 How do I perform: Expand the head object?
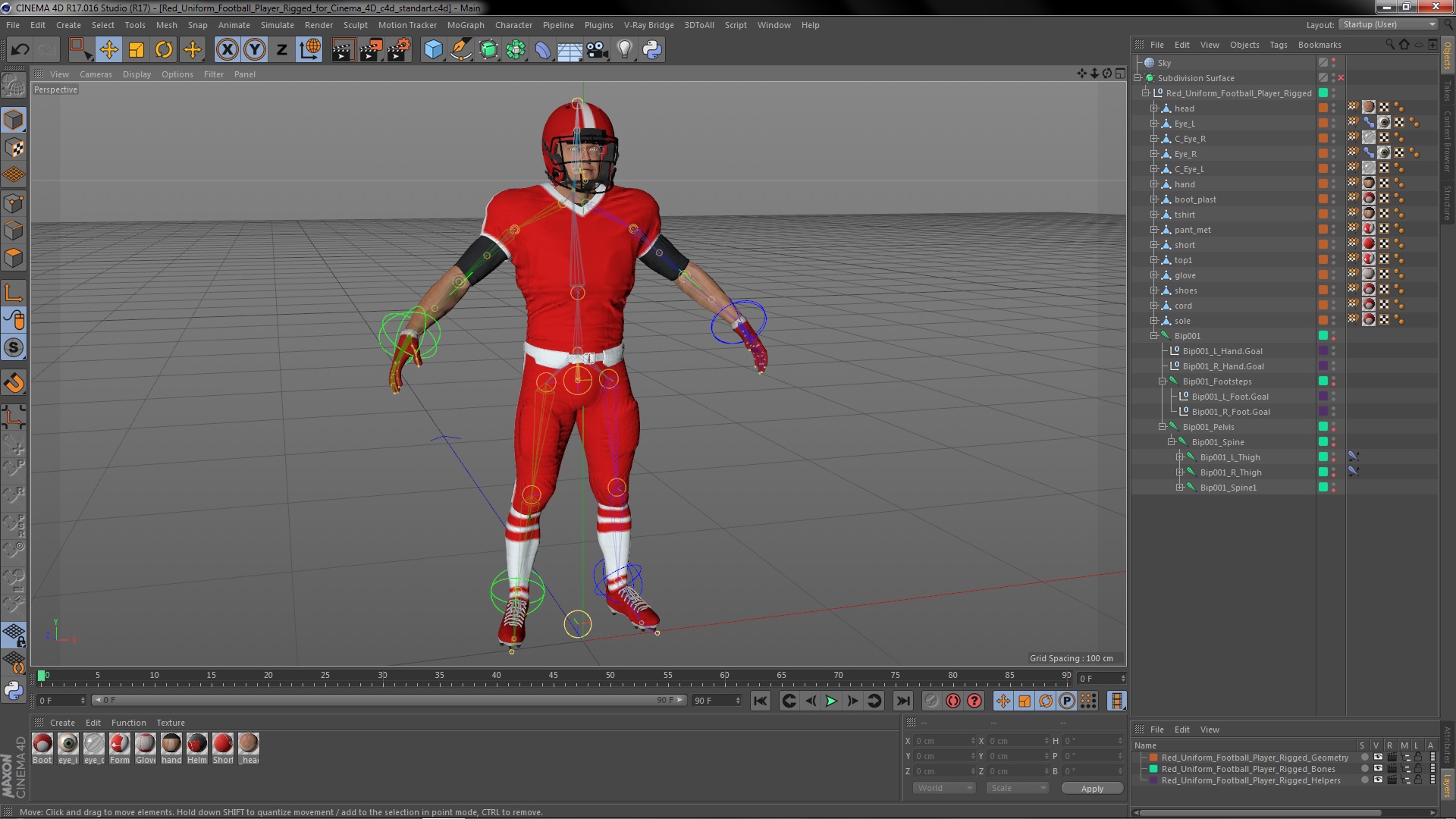pyautogui.click(x=1154, y=108)
